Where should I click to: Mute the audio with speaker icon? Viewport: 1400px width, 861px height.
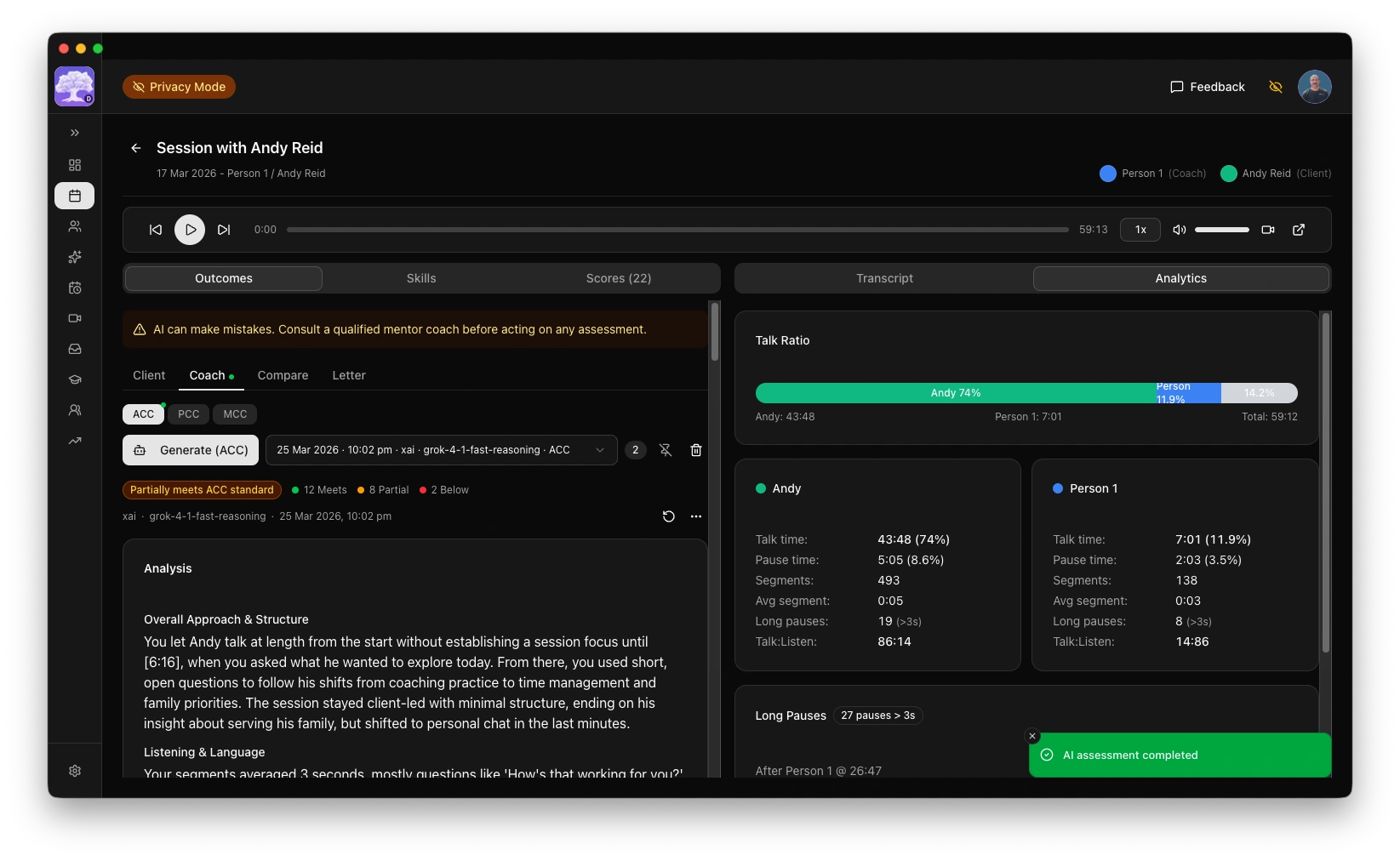1179,230
